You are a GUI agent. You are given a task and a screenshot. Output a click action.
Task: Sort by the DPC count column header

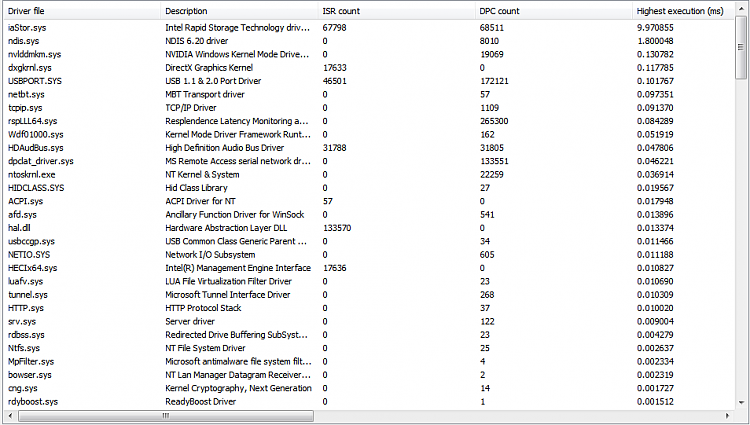[x=554, y=11]
